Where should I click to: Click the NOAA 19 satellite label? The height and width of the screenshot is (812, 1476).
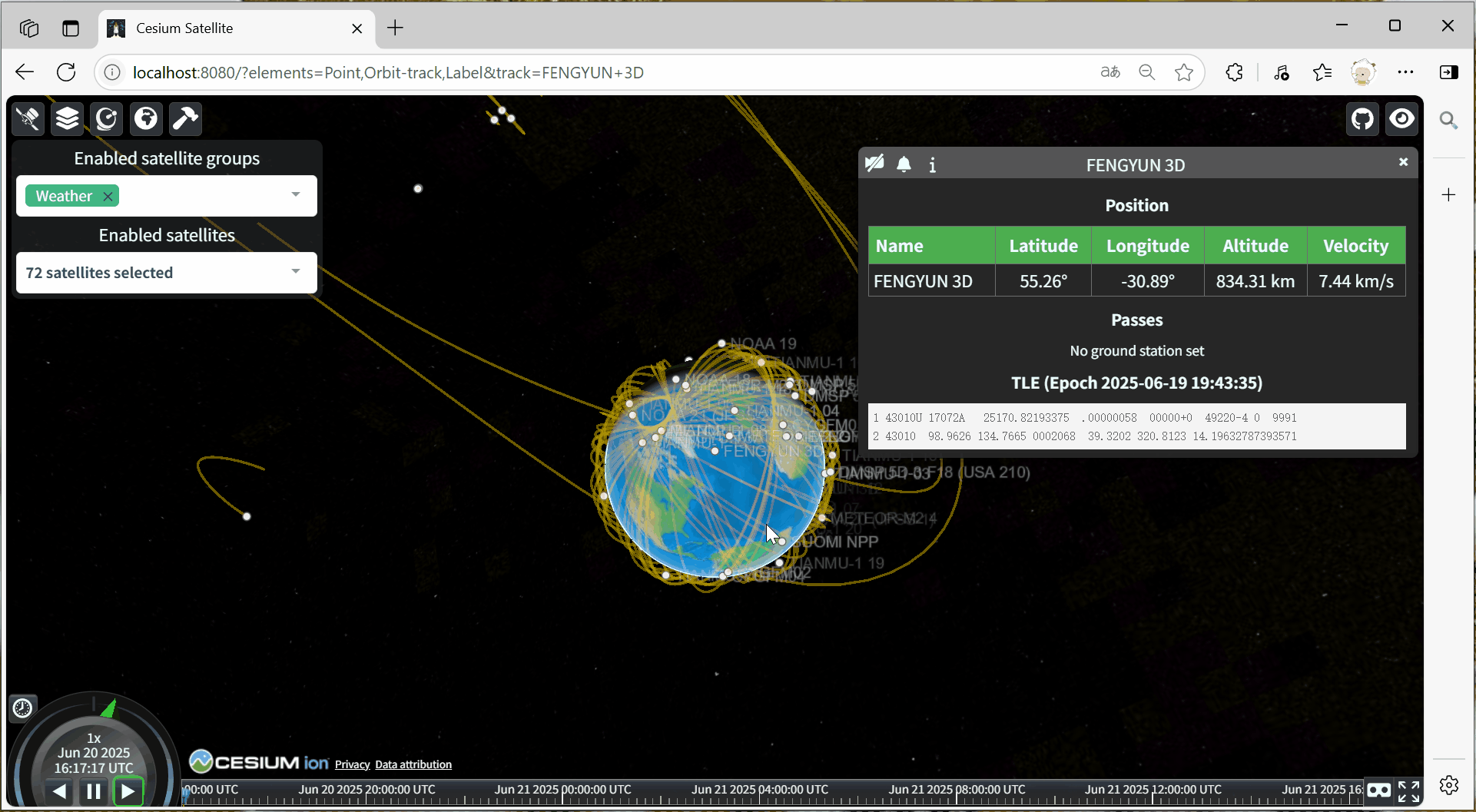(x=763, y=343)
